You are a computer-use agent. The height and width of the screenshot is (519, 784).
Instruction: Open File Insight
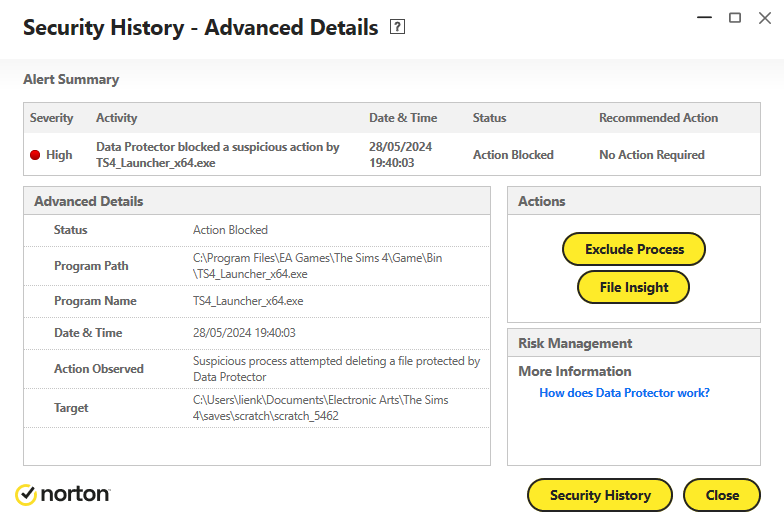[x=634, y=287]
